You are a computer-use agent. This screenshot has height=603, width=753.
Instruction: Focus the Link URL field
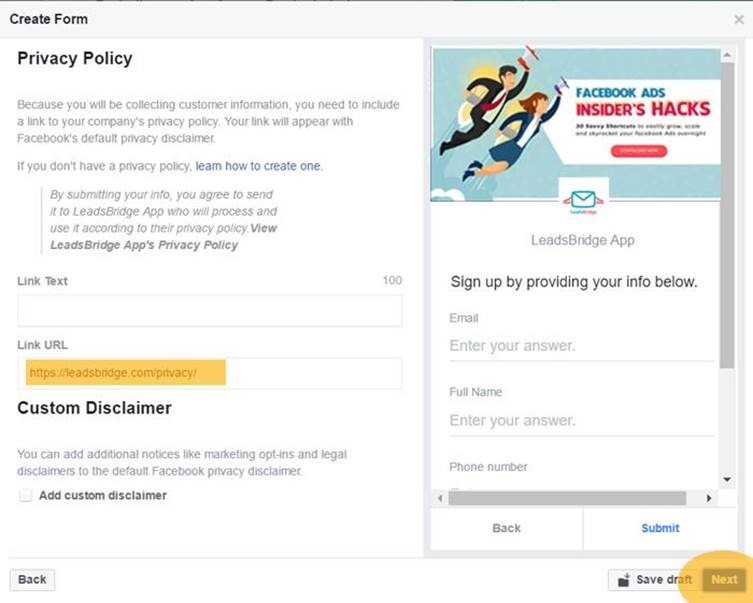(209, 373)
